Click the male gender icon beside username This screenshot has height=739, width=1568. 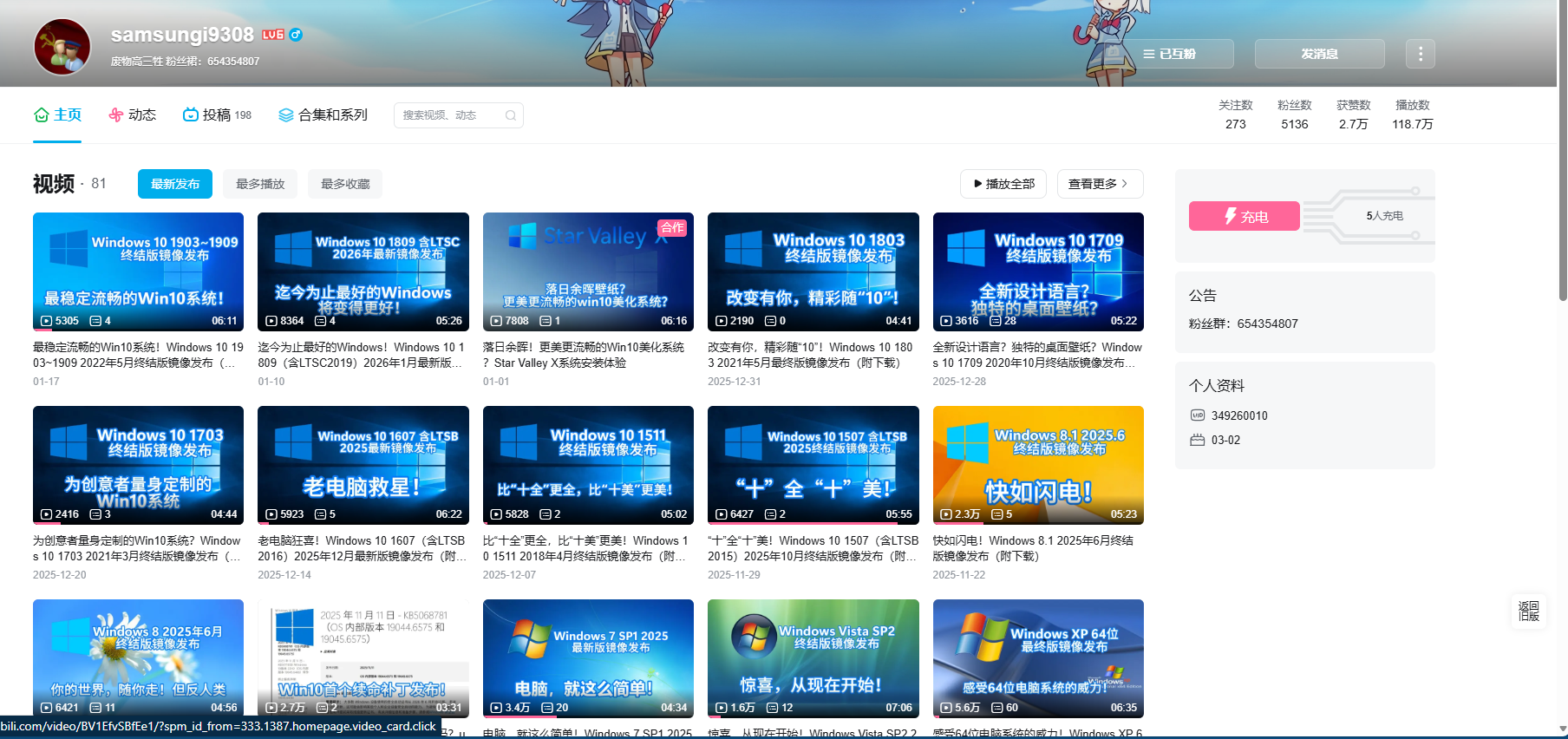point(296,35)
